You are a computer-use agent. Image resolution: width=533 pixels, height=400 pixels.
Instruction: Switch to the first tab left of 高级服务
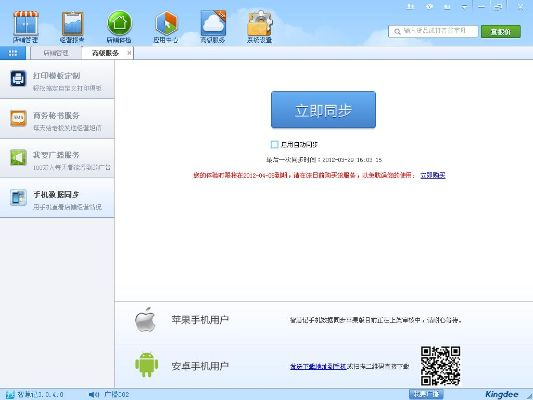point(56,53)
